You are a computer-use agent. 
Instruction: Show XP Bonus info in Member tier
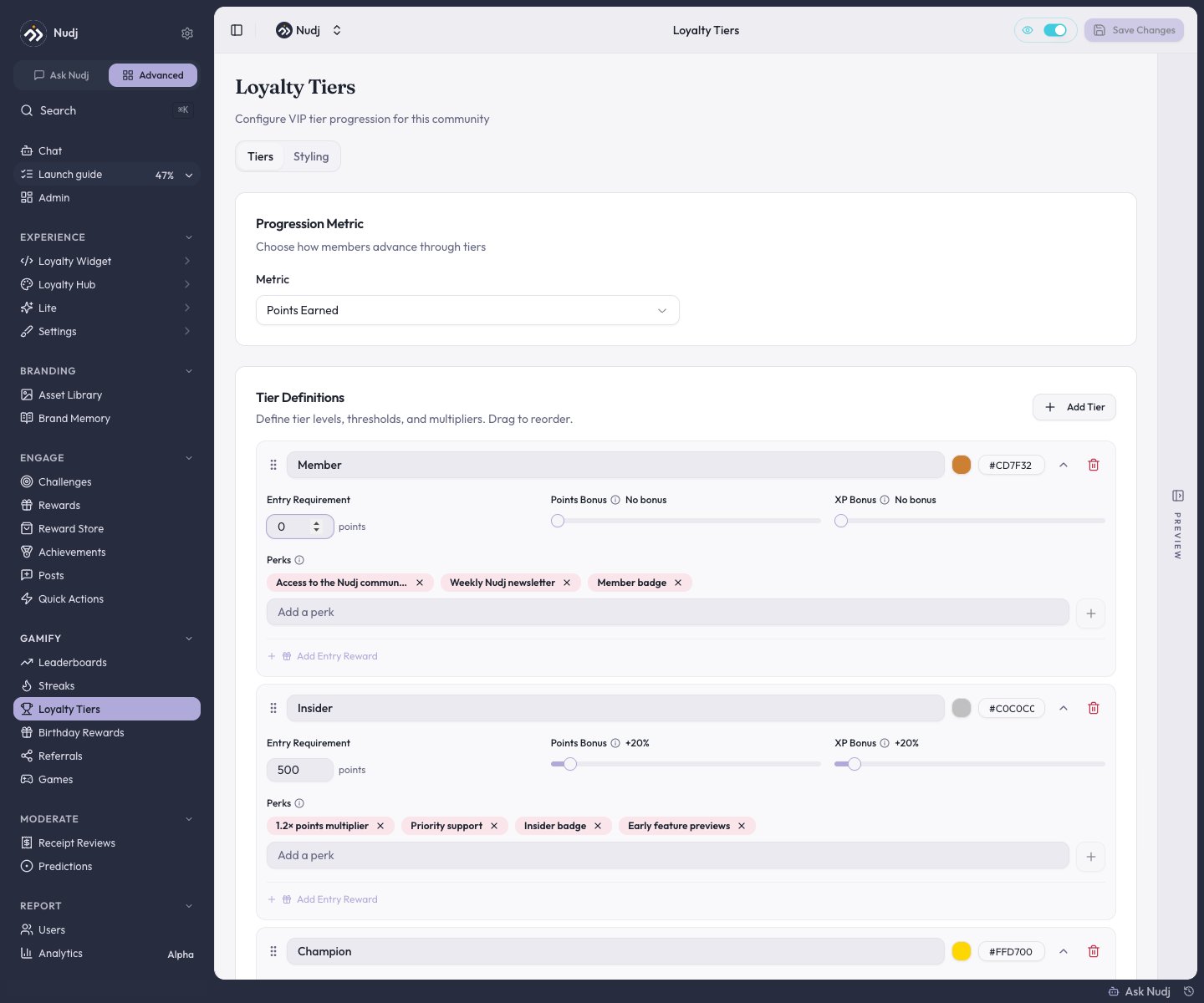click(885, 500)
